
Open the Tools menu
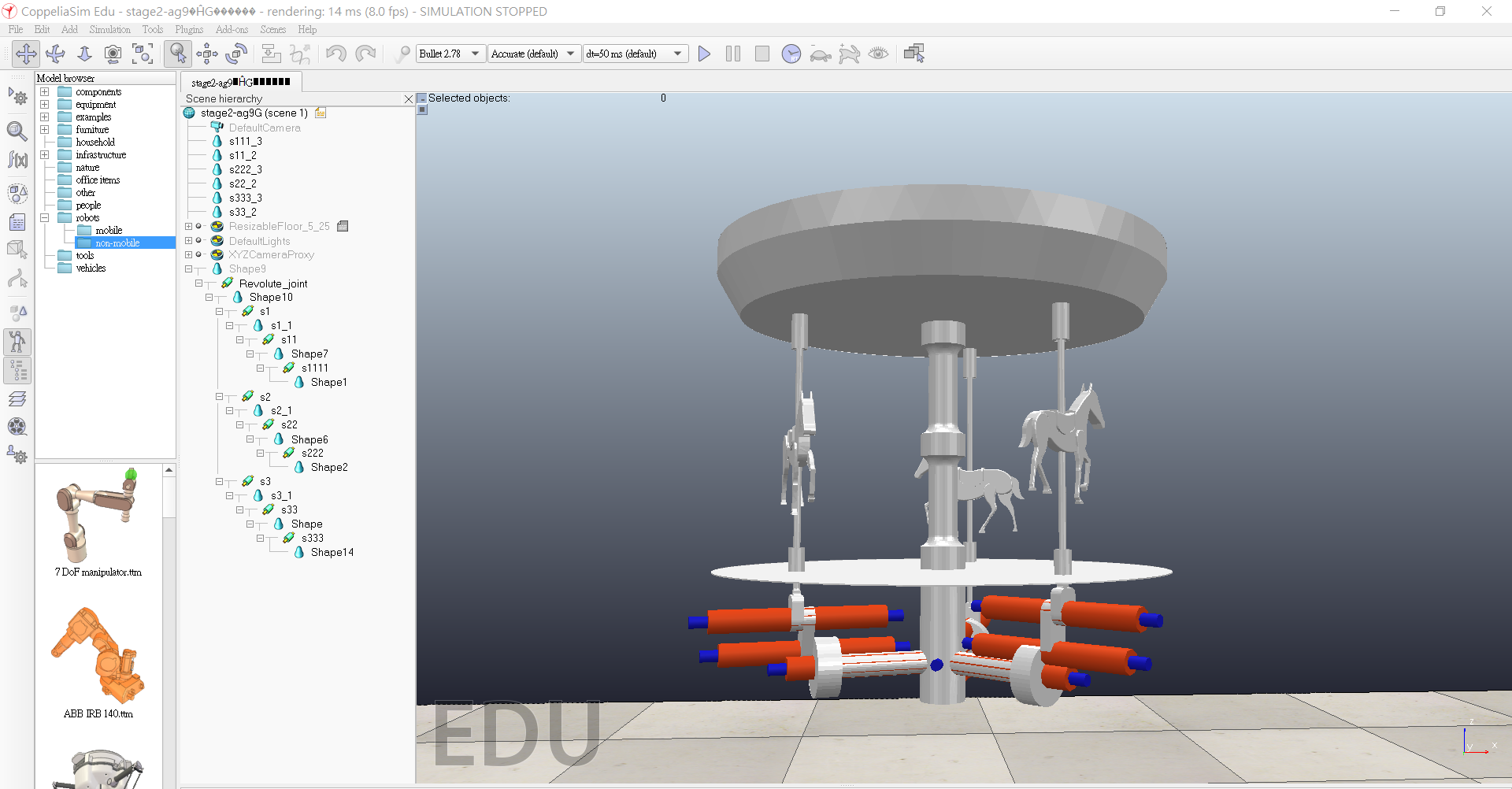(x=153, y=29)
